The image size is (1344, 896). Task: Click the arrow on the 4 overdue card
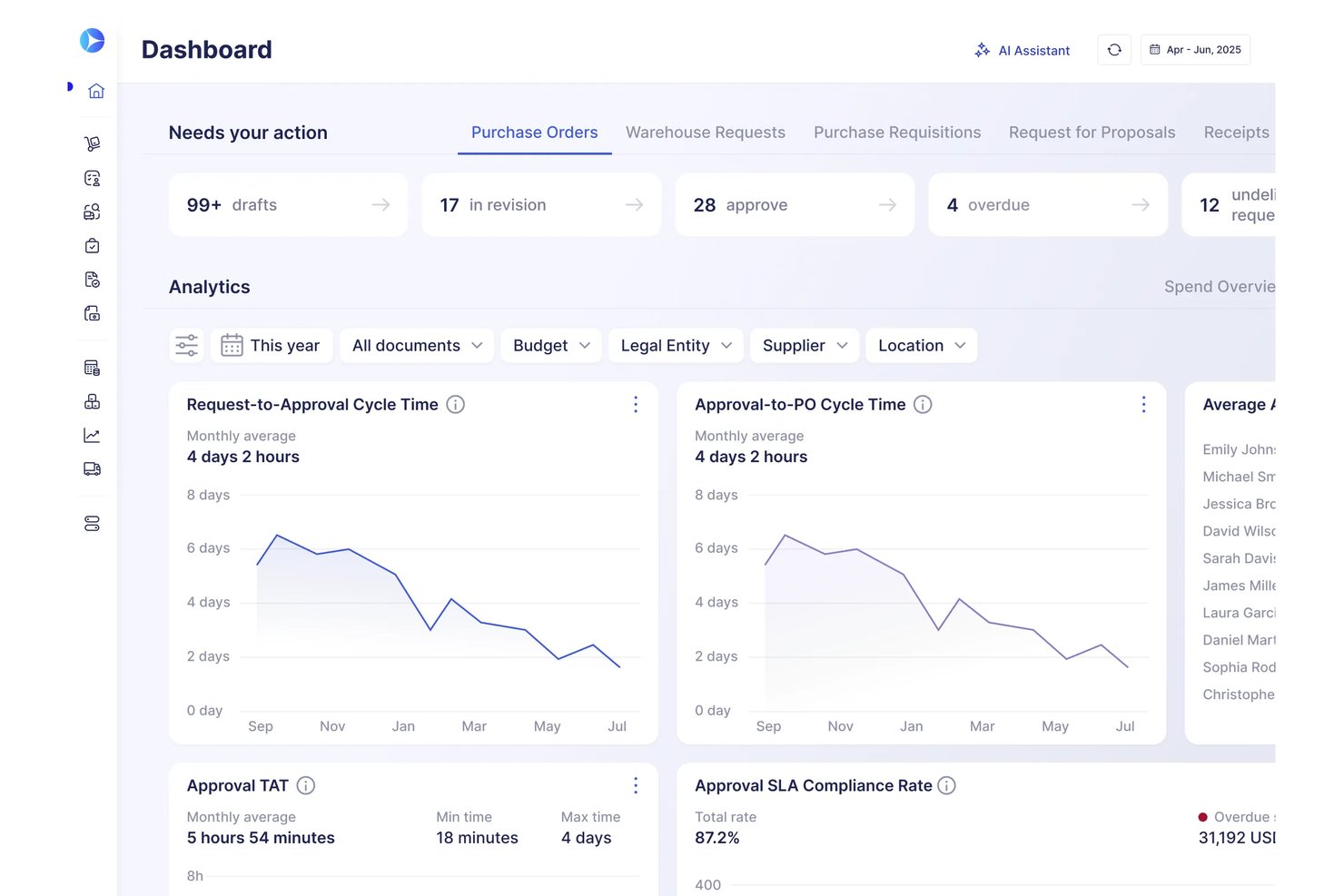[1141, 205]
